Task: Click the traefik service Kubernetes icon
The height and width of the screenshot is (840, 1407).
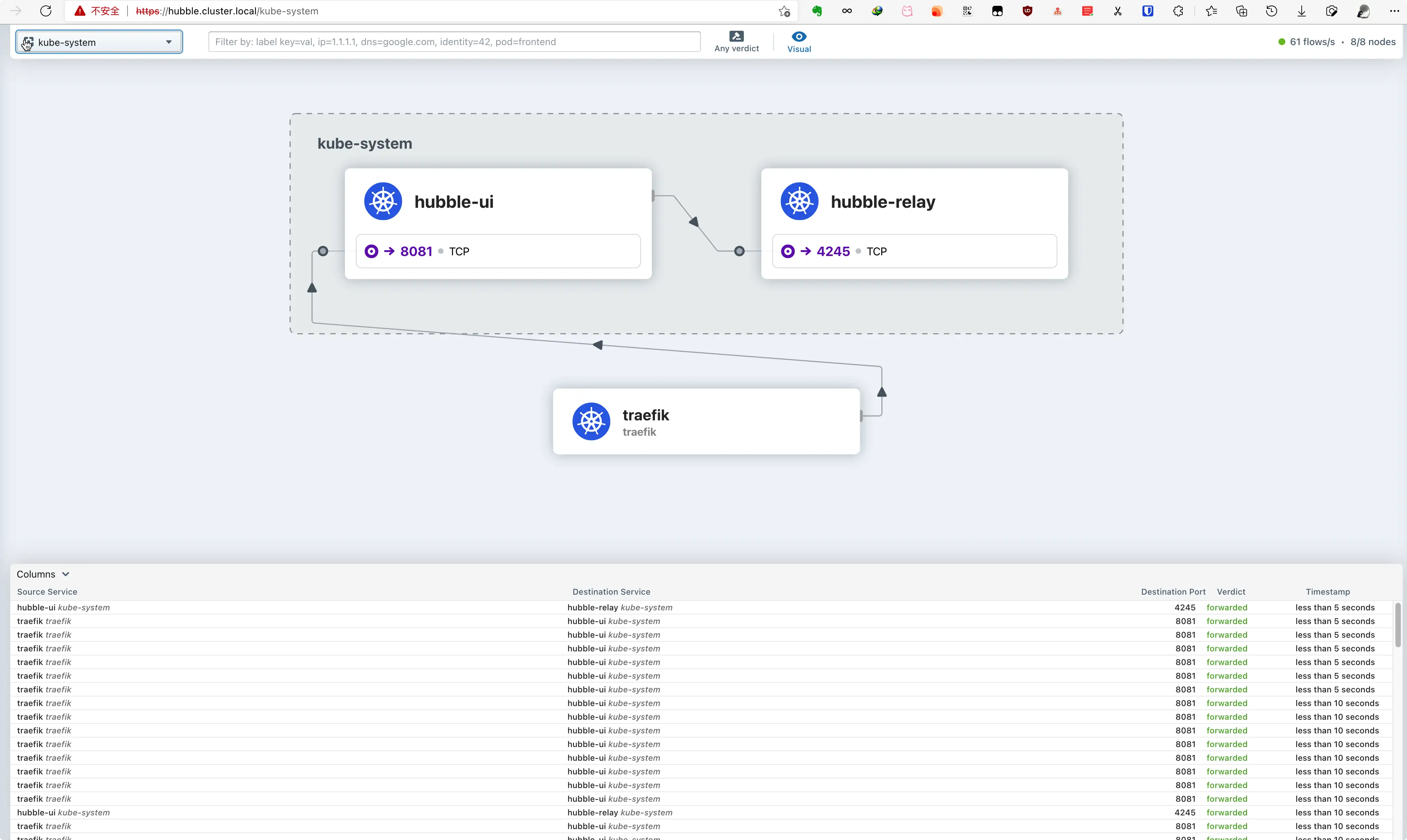Action: pyautogui.click(x=591, y=422)
